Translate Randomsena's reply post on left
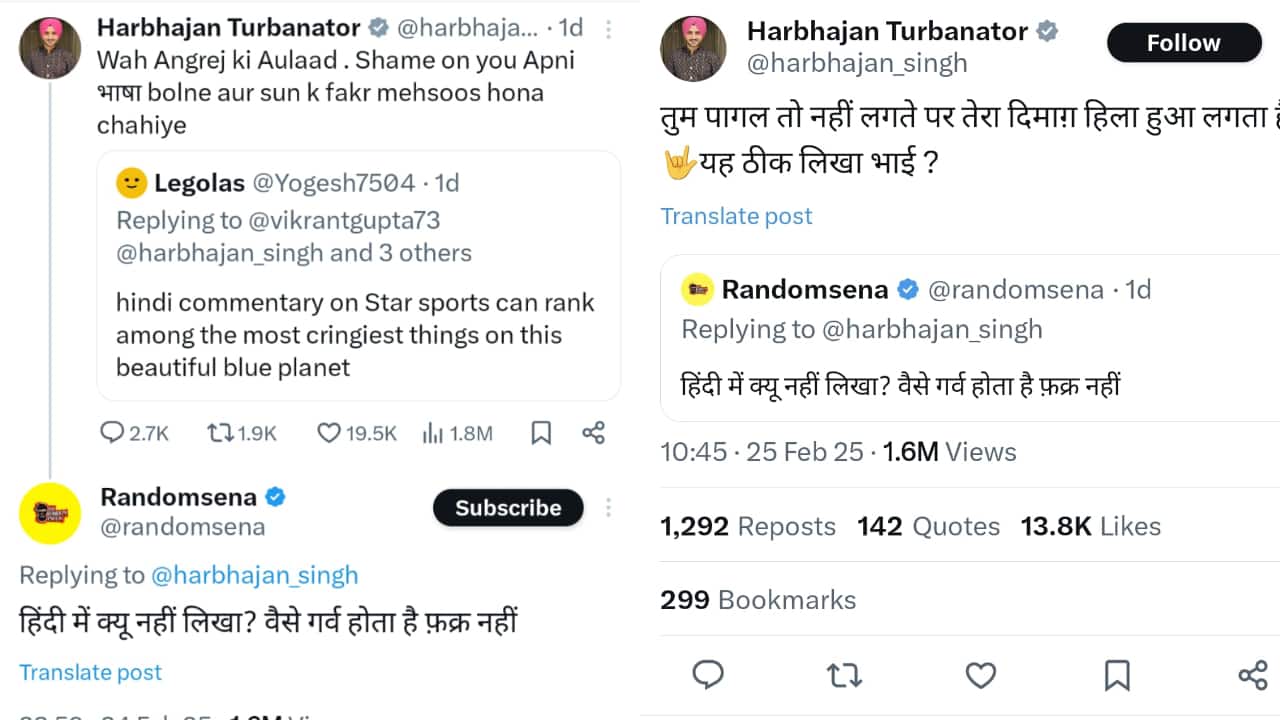The height and width of the screenshot is (720, 1280). pos(90,672)
